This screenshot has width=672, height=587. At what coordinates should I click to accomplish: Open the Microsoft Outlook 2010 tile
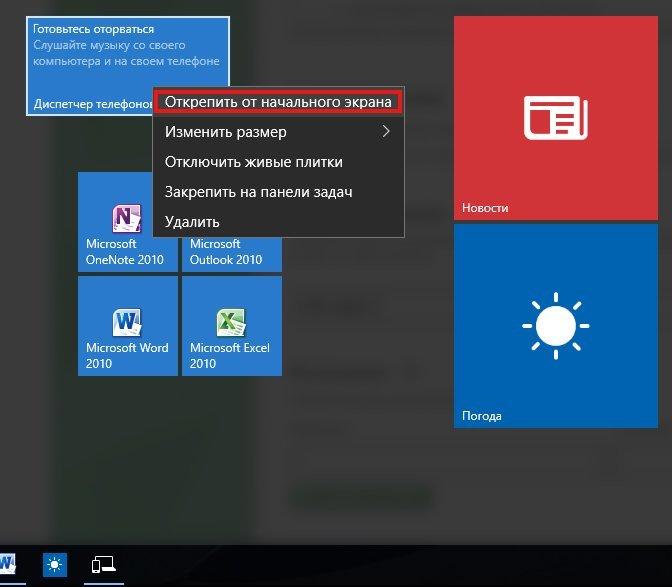[x=232, y=255]
